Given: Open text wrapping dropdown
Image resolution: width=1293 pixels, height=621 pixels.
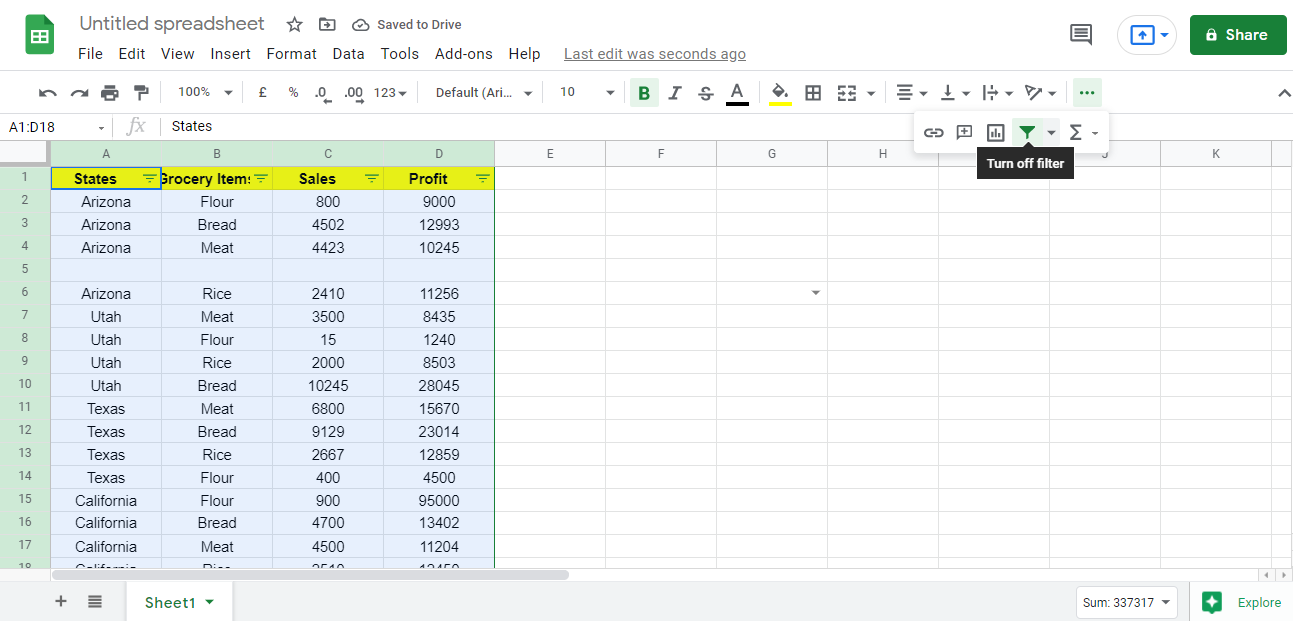Looking at the screenshot, I should coord(998,93).
